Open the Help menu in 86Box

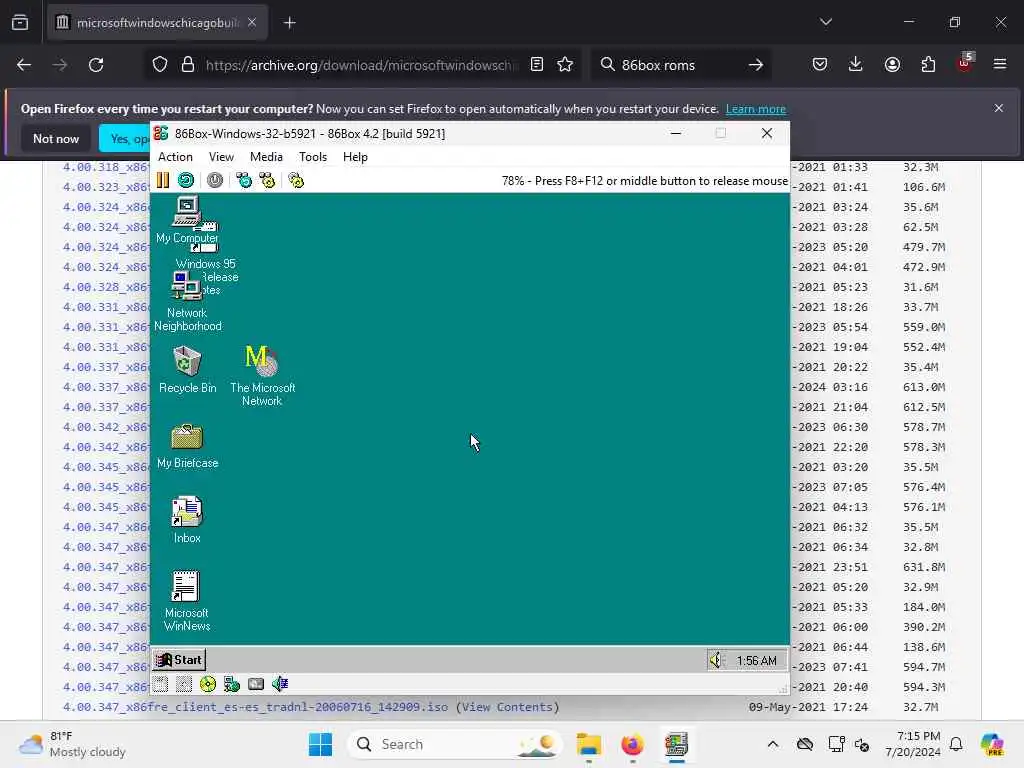pos(355,157)
